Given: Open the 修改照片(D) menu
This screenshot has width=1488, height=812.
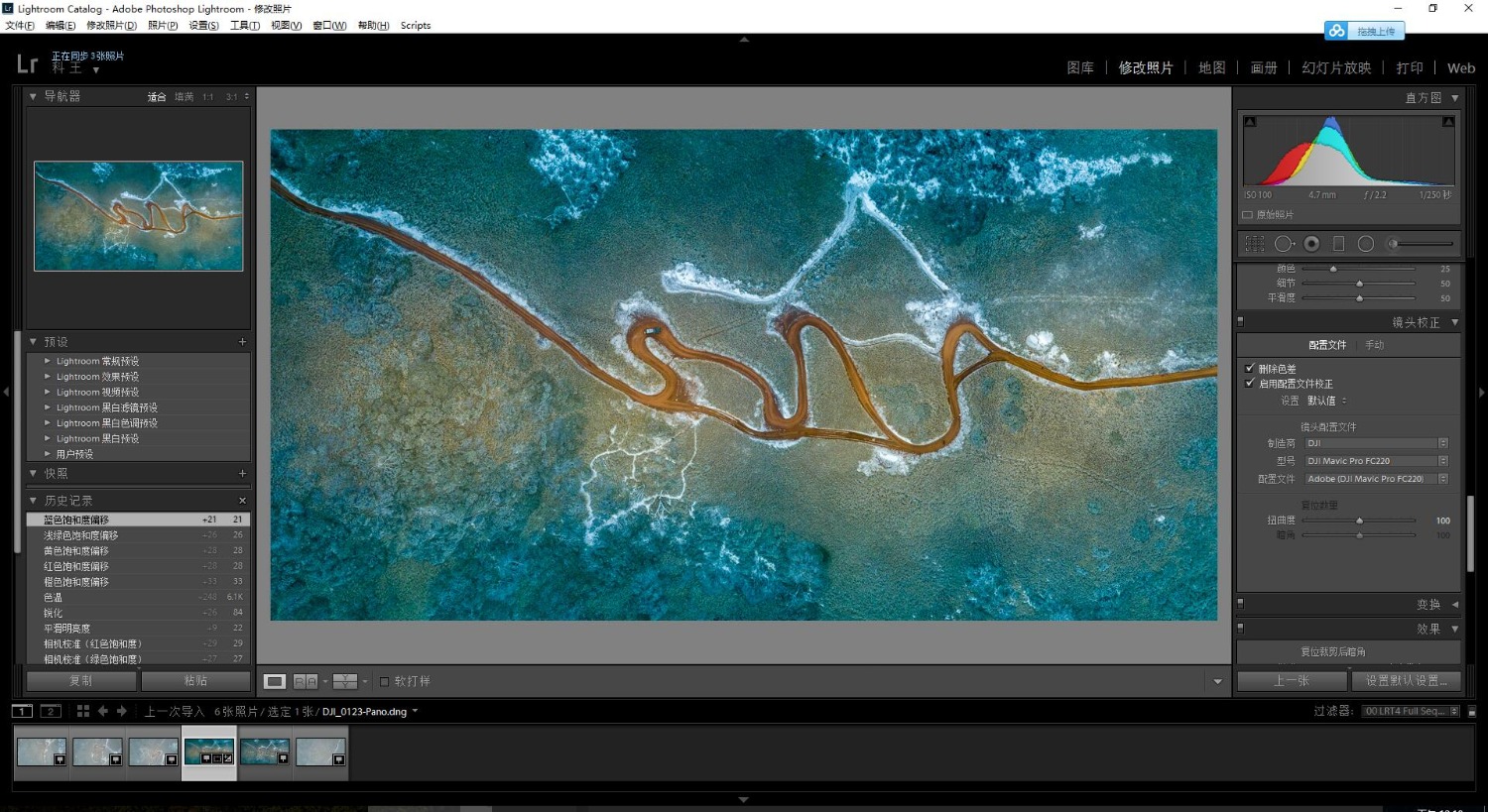Looking at the screenshot, I should (111, 26).
